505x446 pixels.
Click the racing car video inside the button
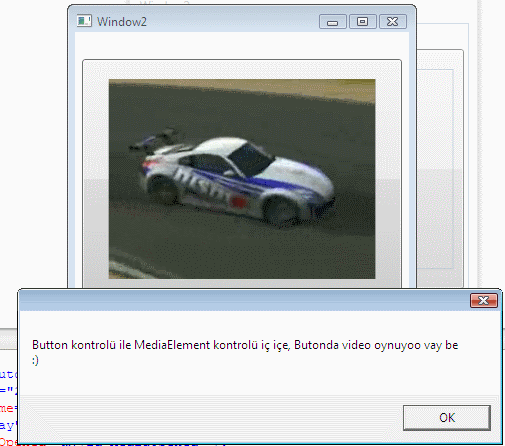[242, 179]
